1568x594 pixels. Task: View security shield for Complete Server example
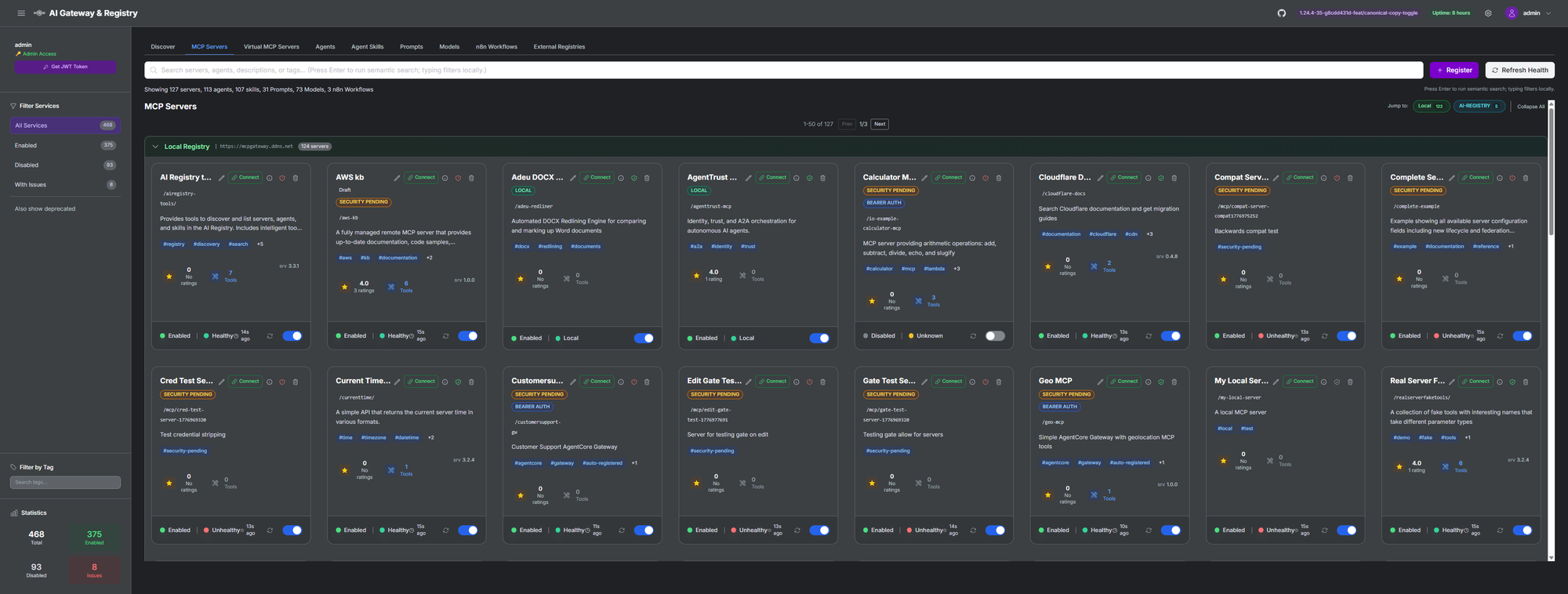(1512, 178)
